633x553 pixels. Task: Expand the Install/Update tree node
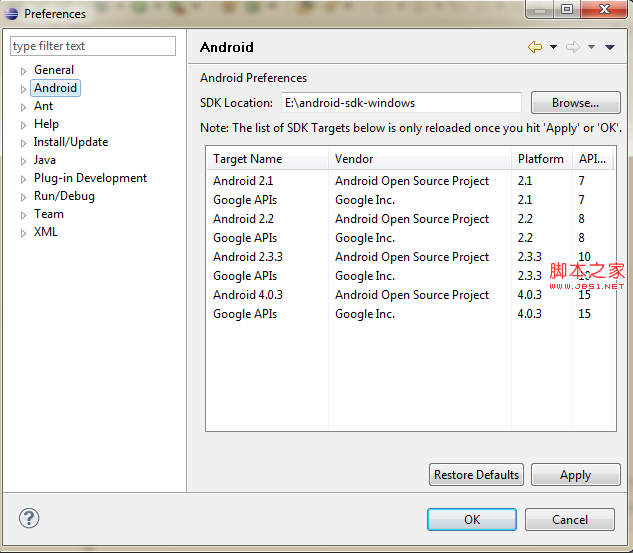click(x=23, y=143)
